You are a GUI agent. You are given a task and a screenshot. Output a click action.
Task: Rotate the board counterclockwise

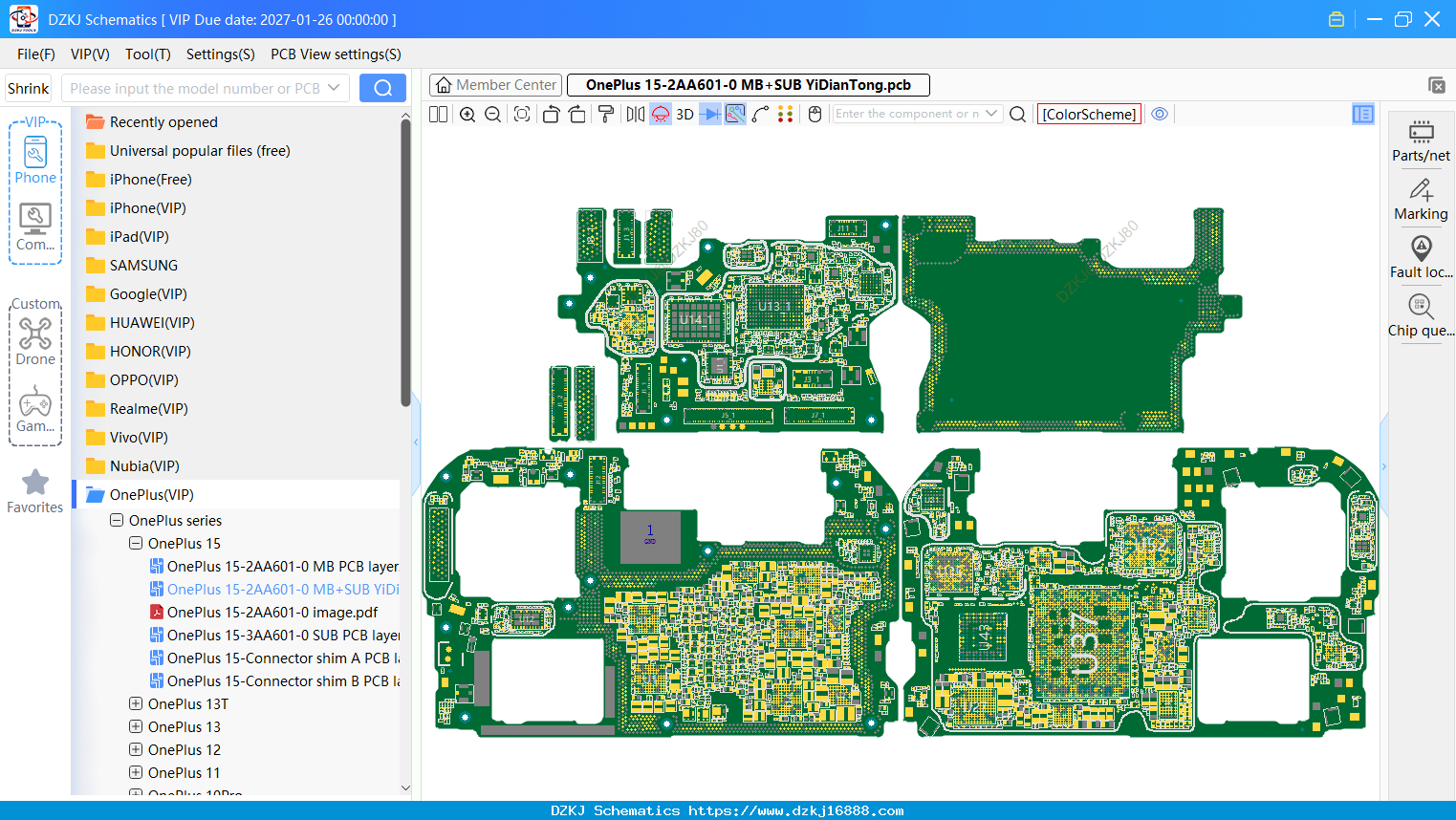tap(551, 114)
